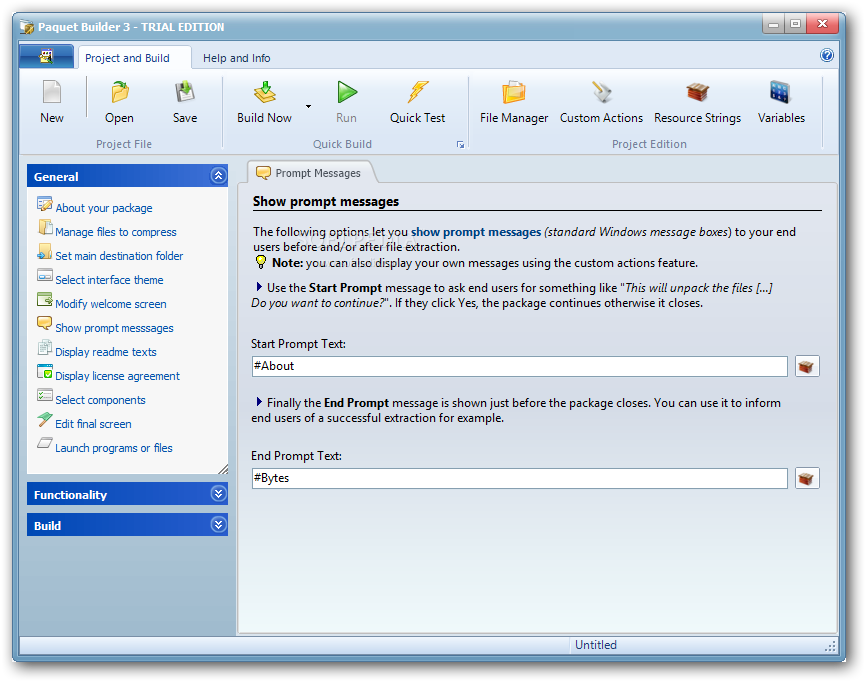
Task: Open About your package page
Action: point(104,208)
